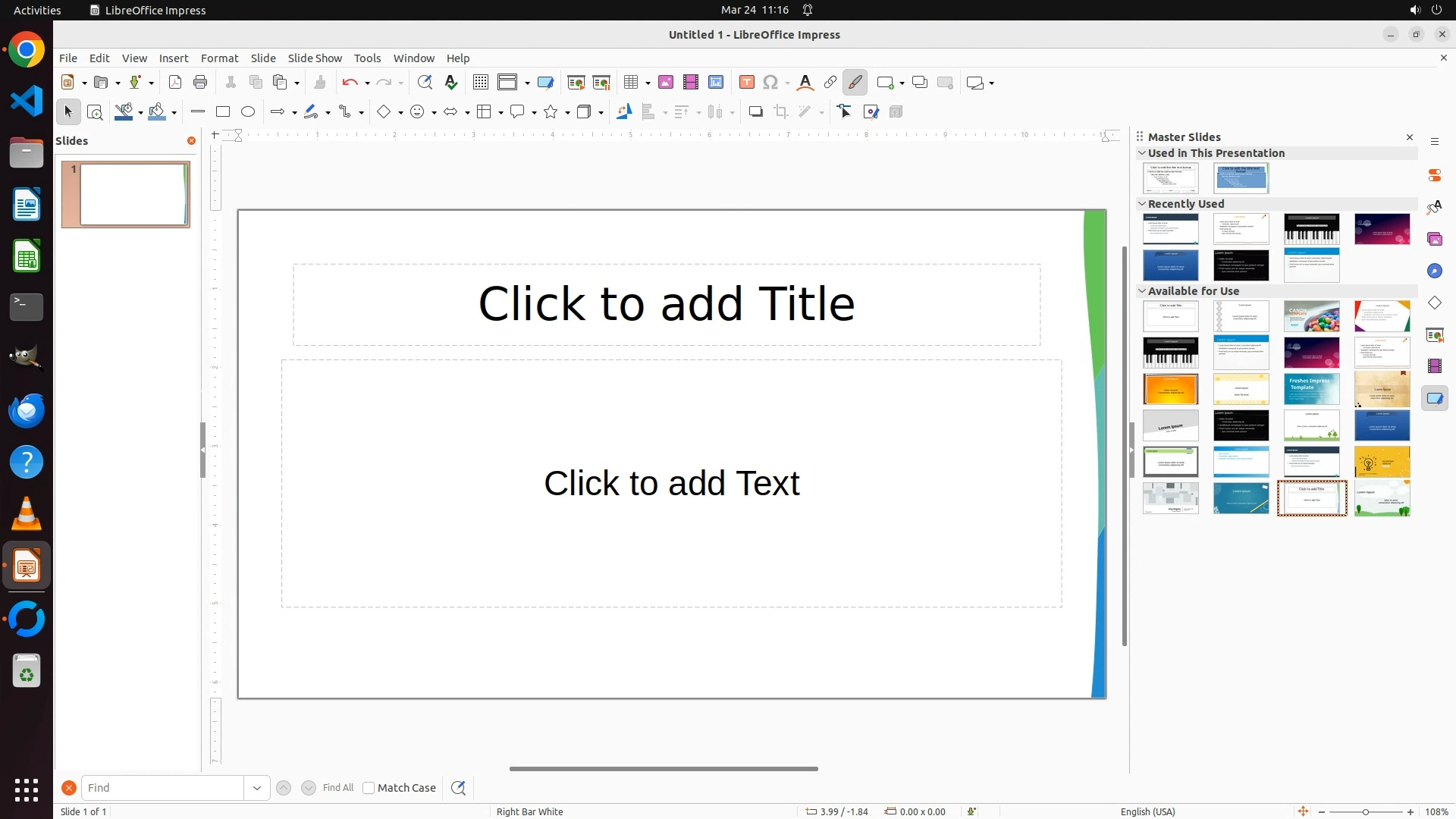Image resolution: width=1456 pixels, height=819 pixels.
Task: Open sidebar Gallery panel icon
Action: pyautogui.click(x=1435, y=239)
